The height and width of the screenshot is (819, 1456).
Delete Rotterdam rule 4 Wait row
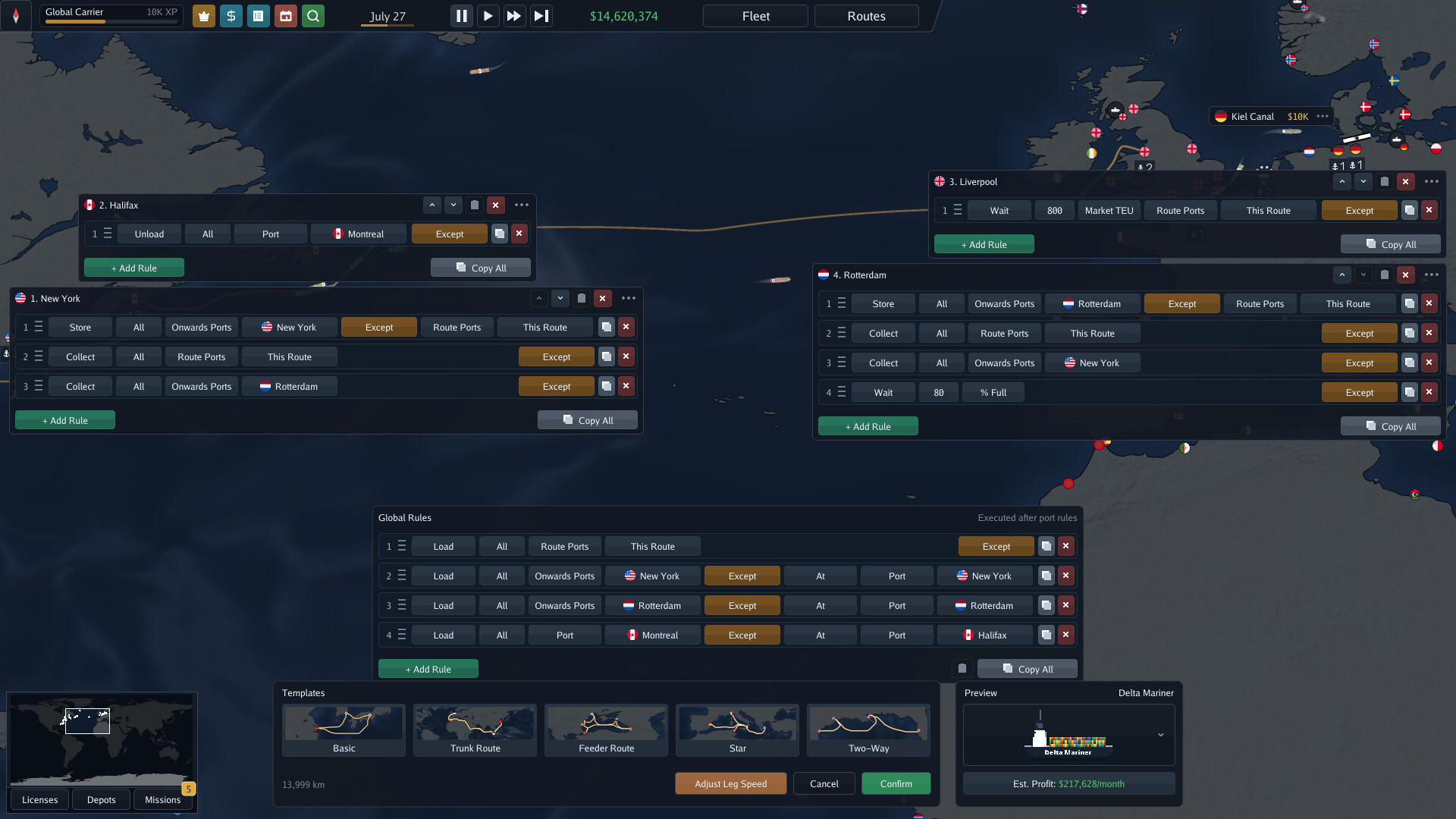tap(1429, 392)
